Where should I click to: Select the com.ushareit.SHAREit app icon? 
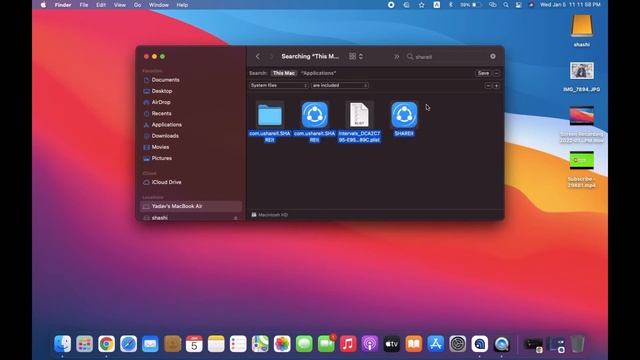(315, 115)
